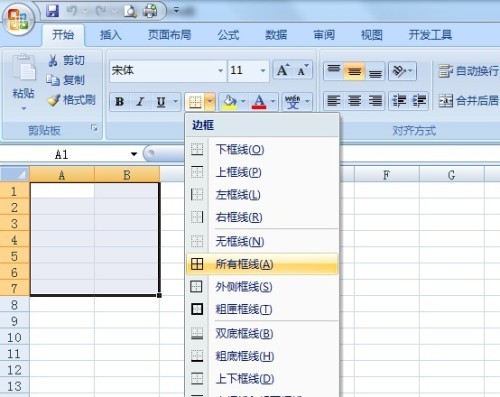Click the quick print icon

point(150,11)
